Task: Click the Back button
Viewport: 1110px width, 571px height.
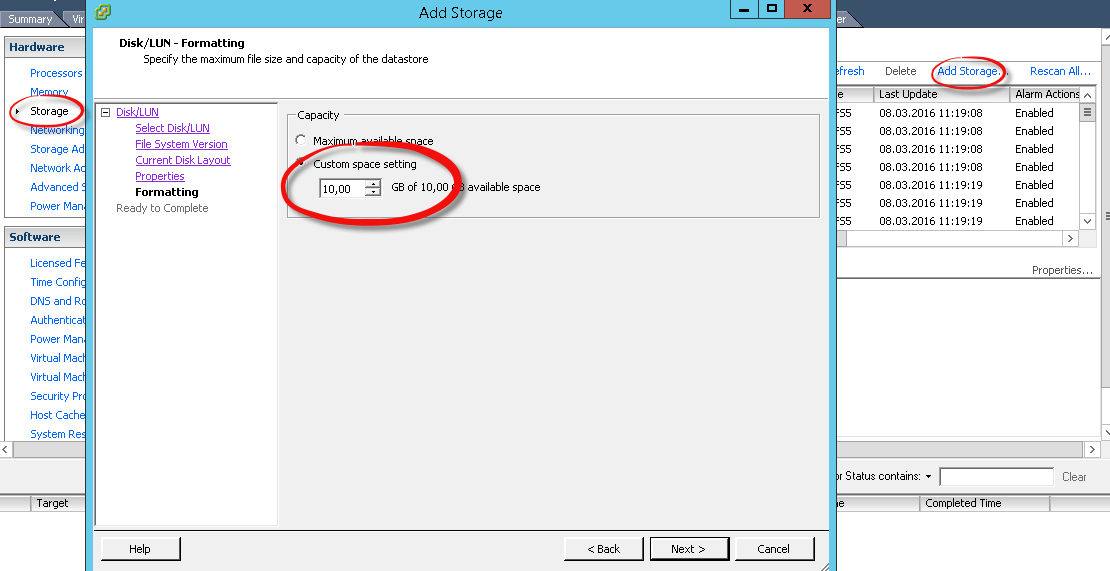Action: (x=603, y=548)
